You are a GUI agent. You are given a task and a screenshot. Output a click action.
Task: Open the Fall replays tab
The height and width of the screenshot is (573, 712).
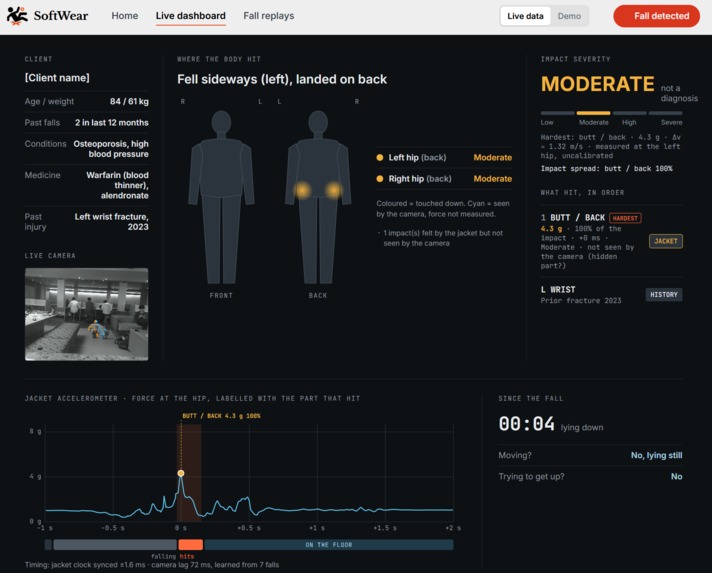268,16
